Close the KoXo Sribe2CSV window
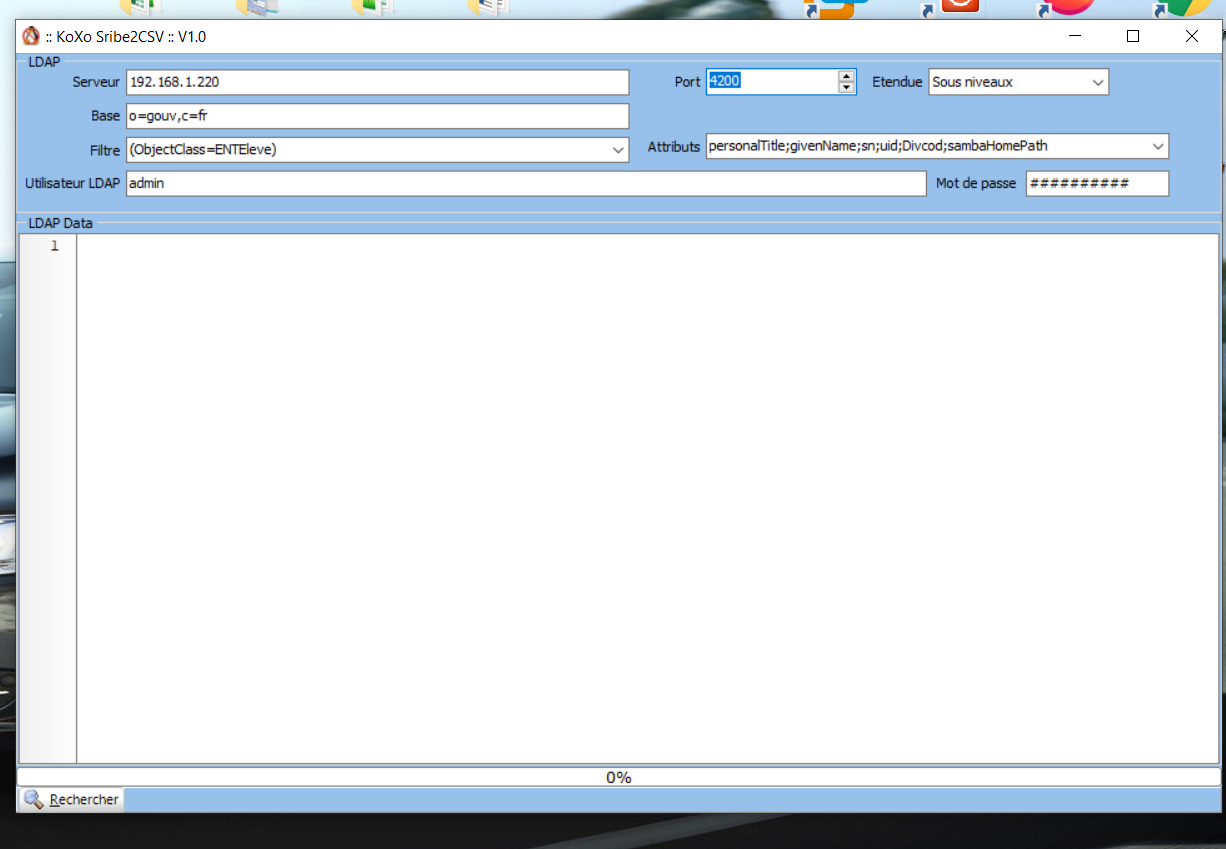 point(1191,36)
